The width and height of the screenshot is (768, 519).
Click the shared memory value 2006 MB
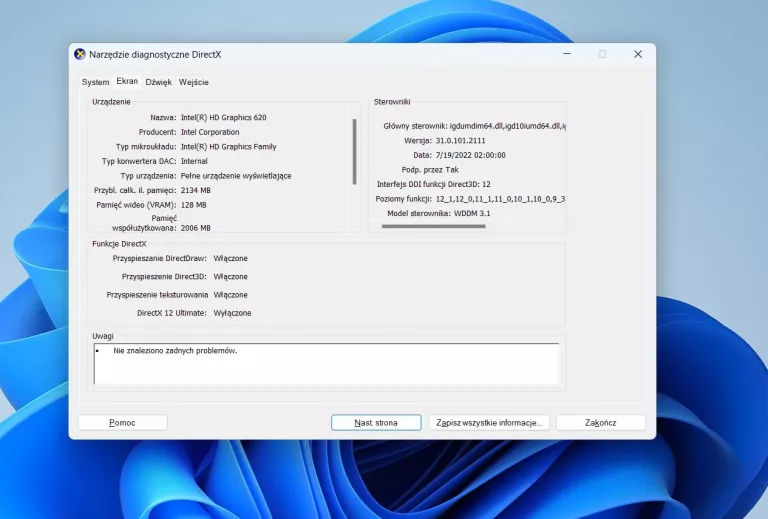coord(195,228)
